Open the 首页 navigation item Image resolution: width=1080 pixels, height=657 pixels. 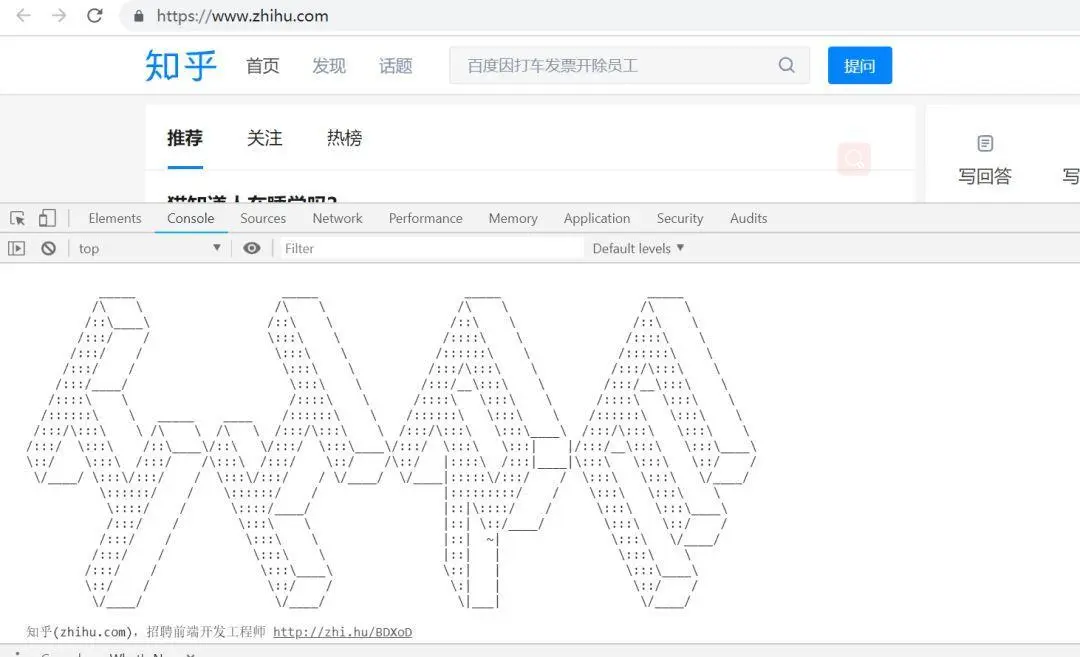click(x=262, y=66)
